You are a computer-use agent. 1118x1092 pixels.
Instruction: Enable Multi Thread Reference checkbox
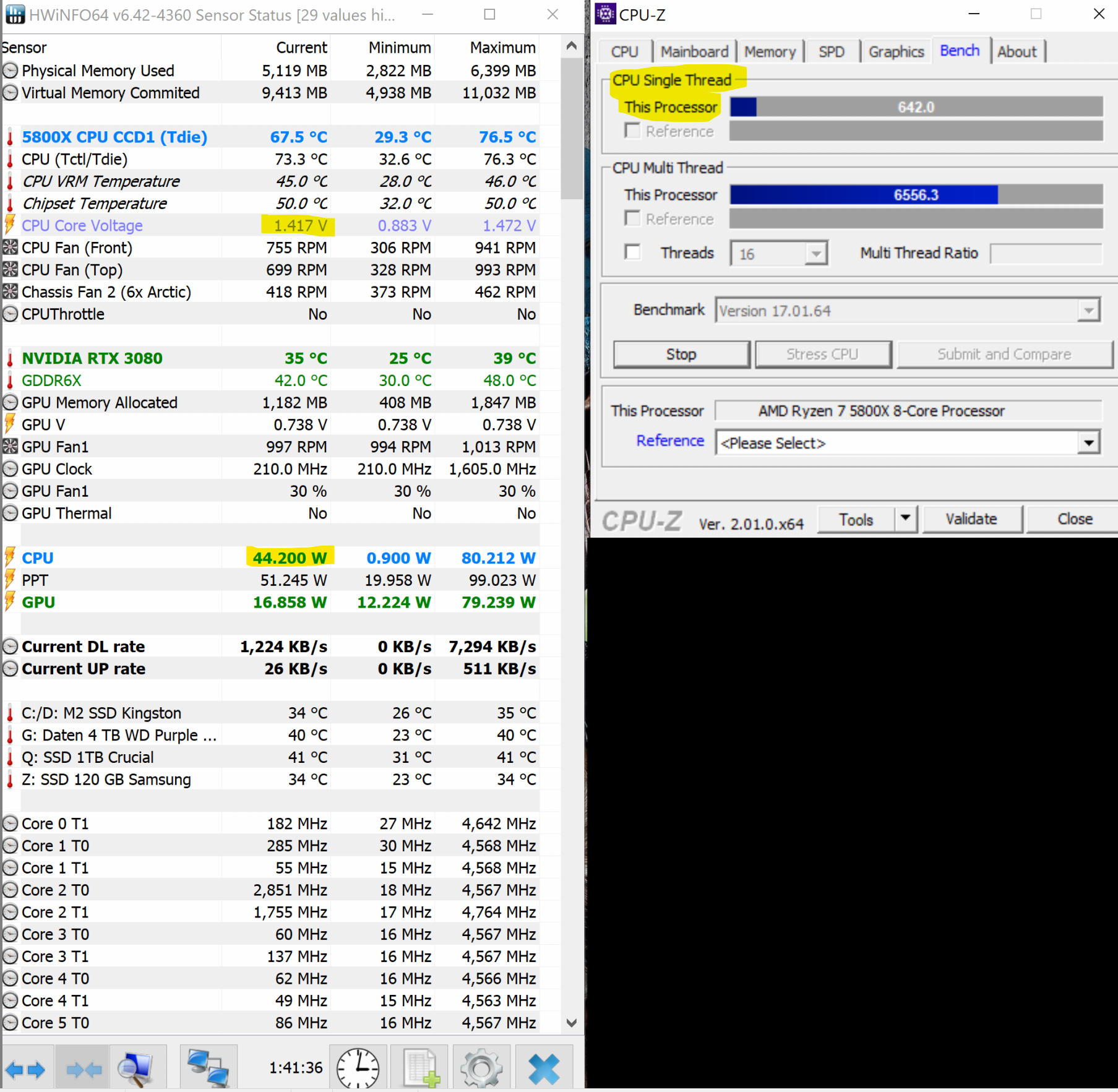(x=632, y=218)
